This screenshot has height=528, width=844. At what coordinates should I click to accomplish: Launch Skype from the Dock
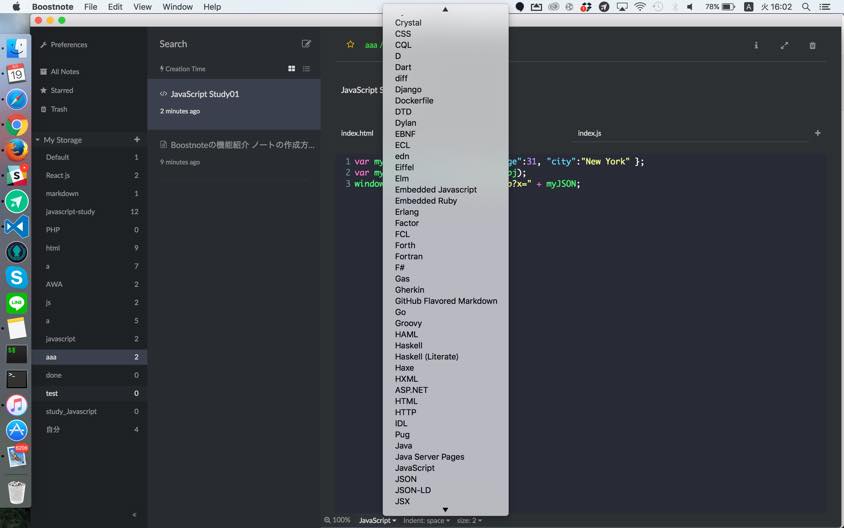[17, 278]
